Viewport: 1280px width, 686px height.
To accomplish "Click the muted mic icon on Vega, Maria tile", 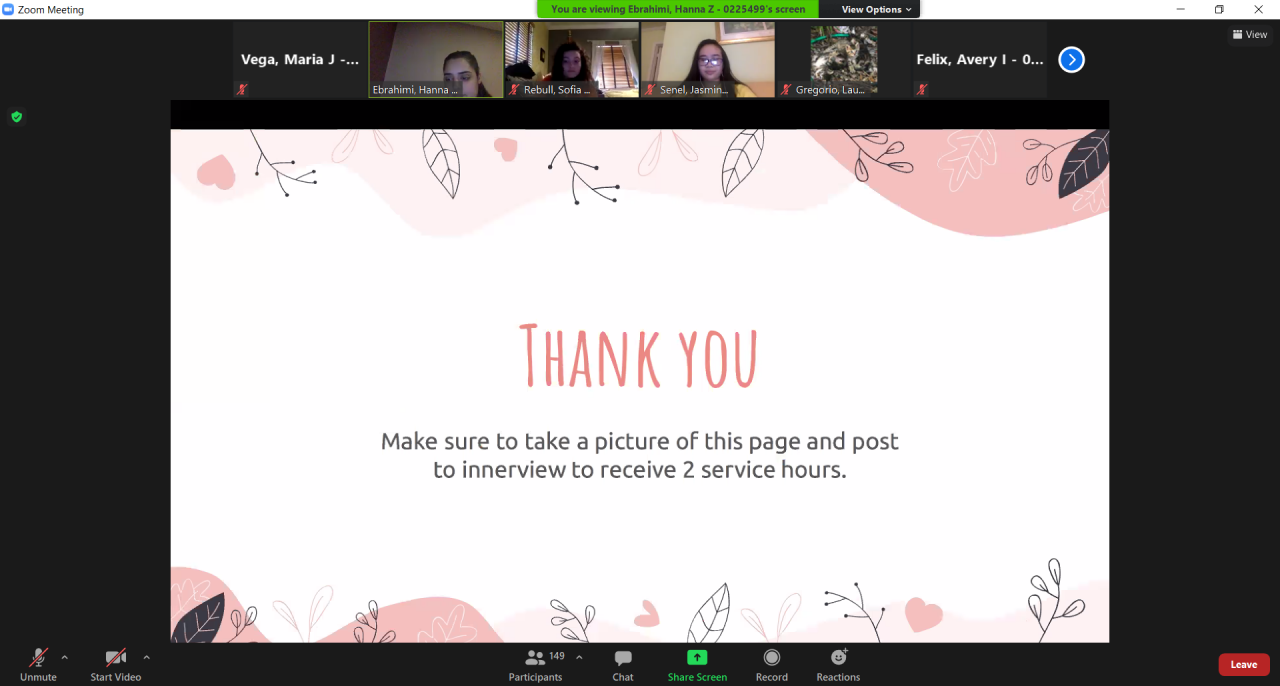I will pyautogui.click(x=242, y=89).
